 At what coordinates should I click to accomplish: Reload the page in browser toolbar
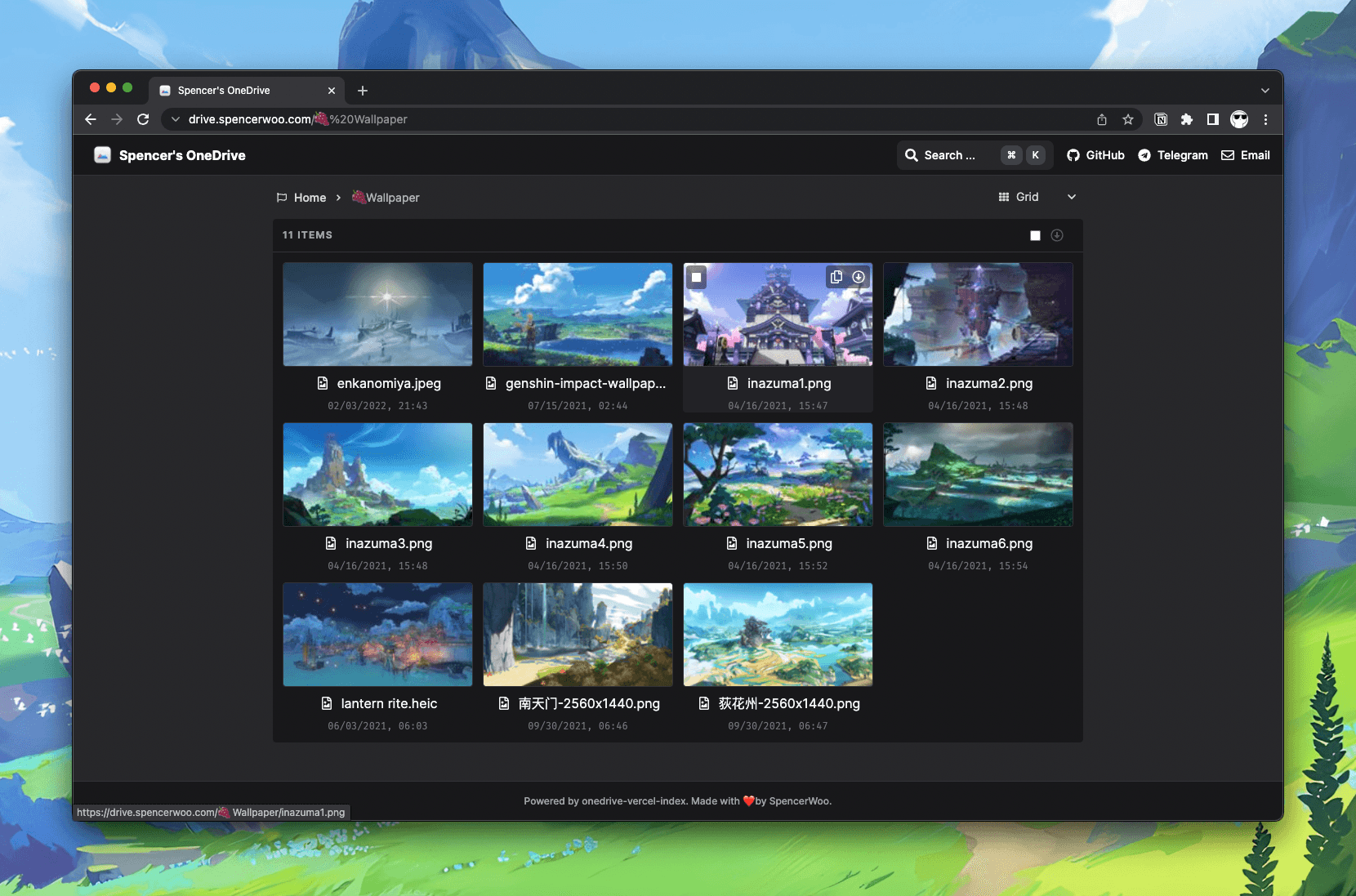(x=143, y=119)
